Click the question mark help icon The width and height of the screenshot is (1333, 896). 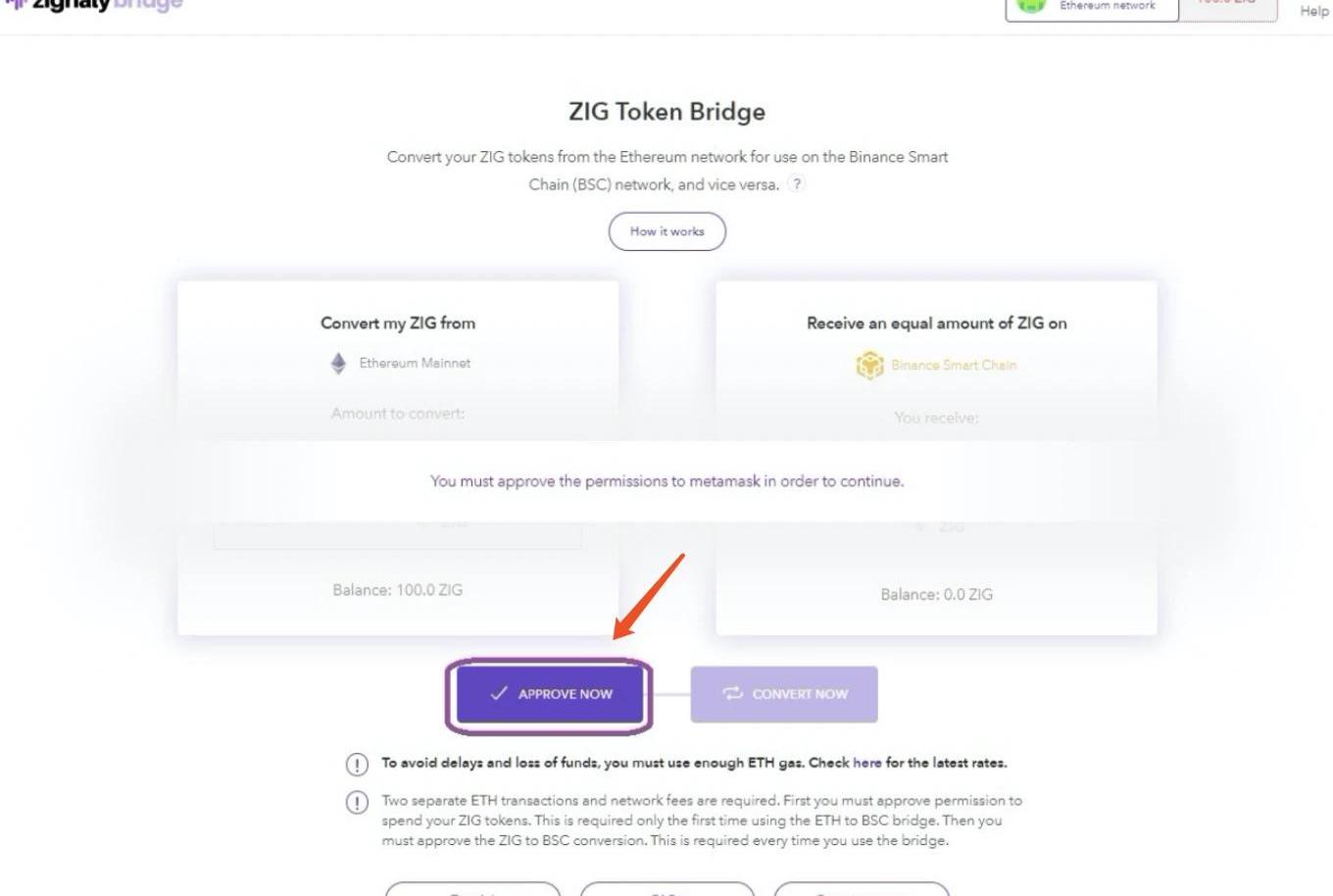[797, 184]
